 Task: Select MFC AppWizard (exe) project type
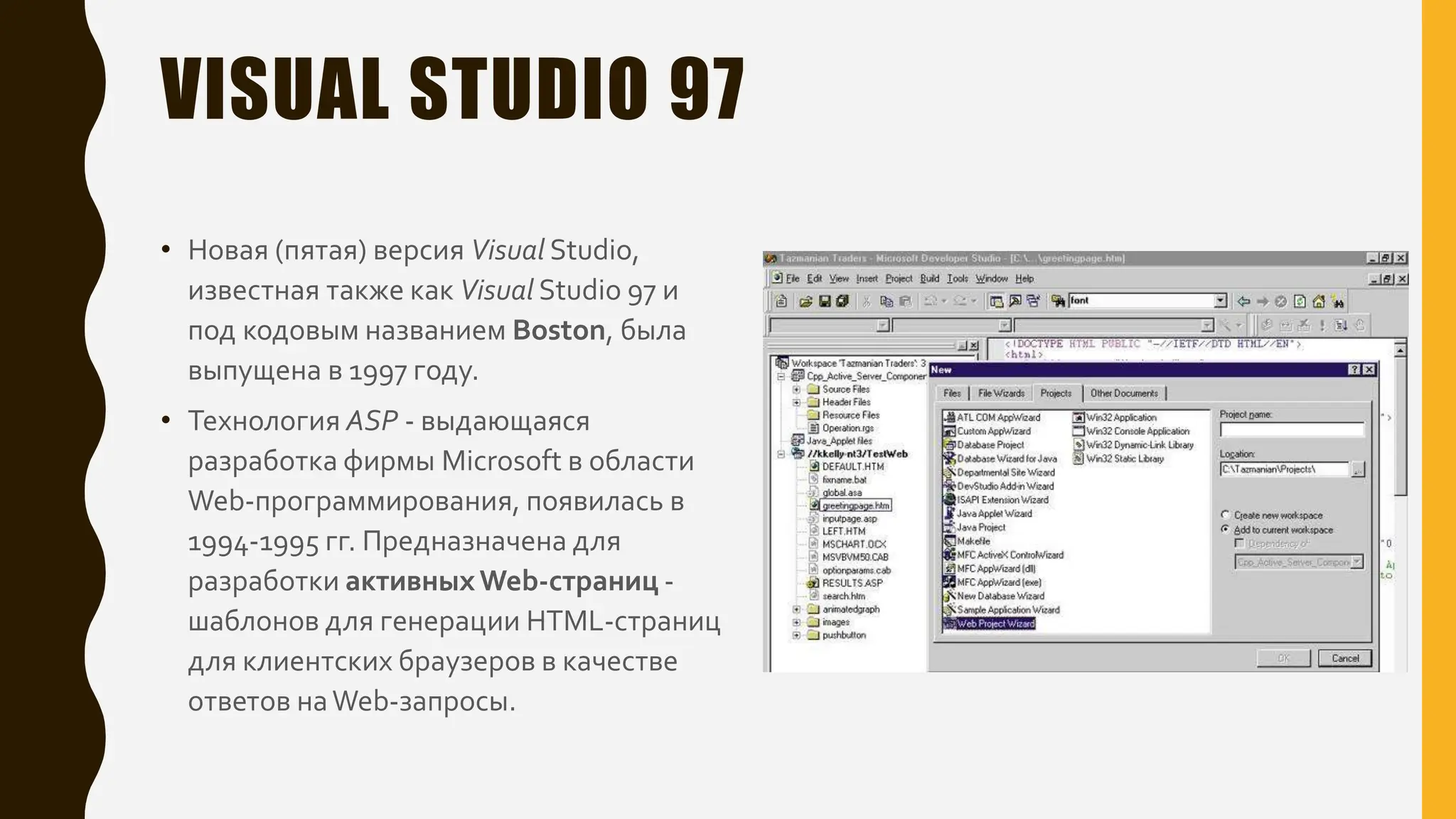pos(992,582)
